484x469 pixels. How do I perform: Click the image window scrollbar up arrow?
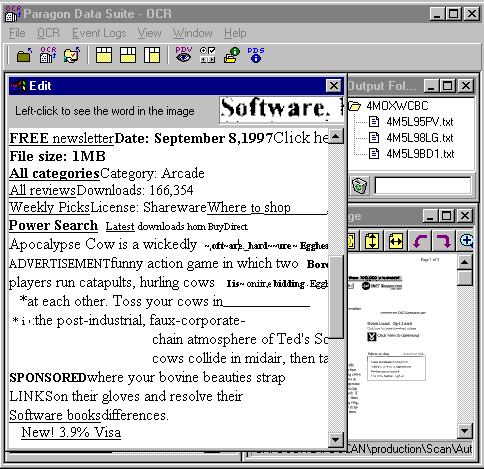465,263
